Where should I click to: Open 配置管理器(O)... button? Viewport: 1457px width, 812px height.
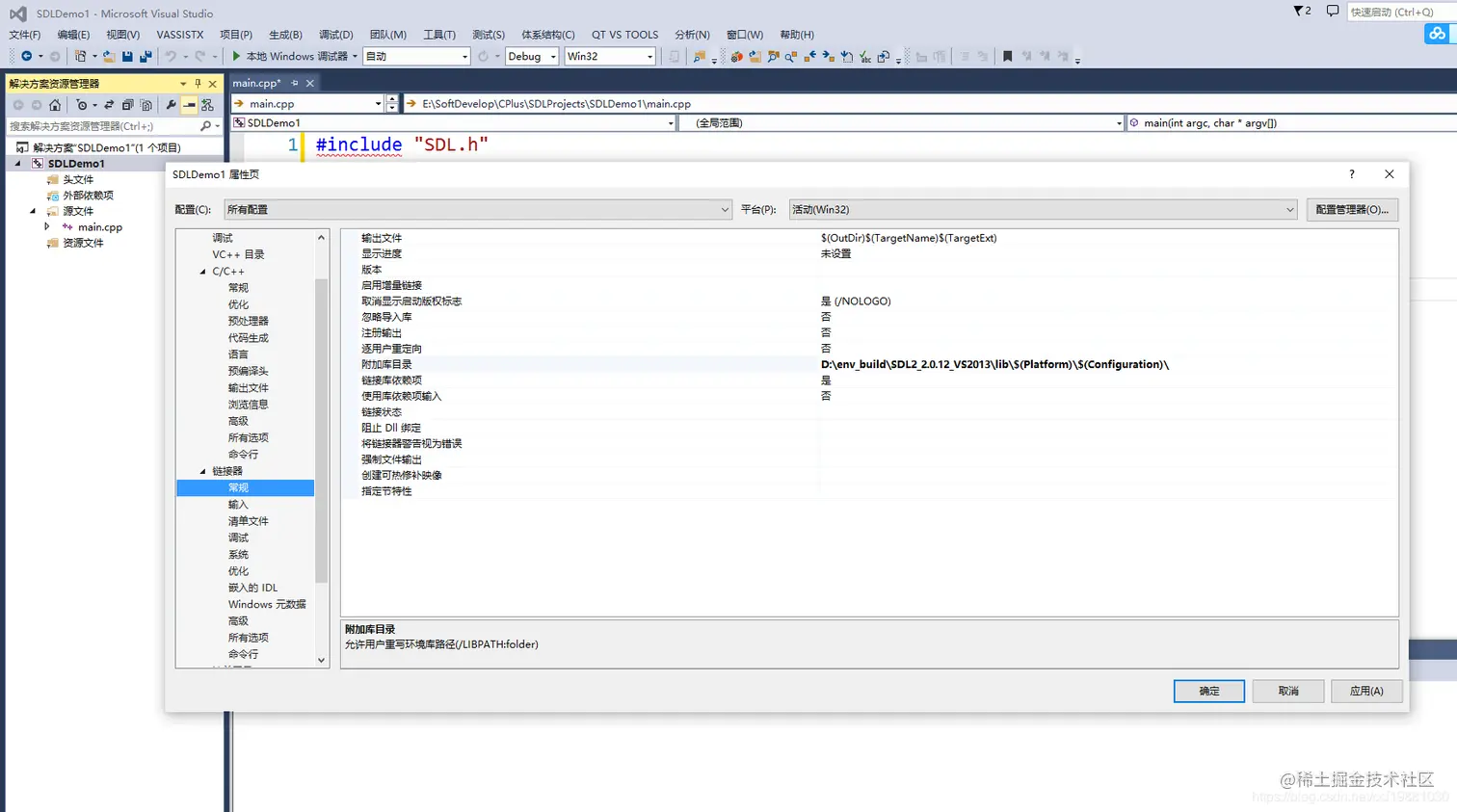[x=1352, y=209]
